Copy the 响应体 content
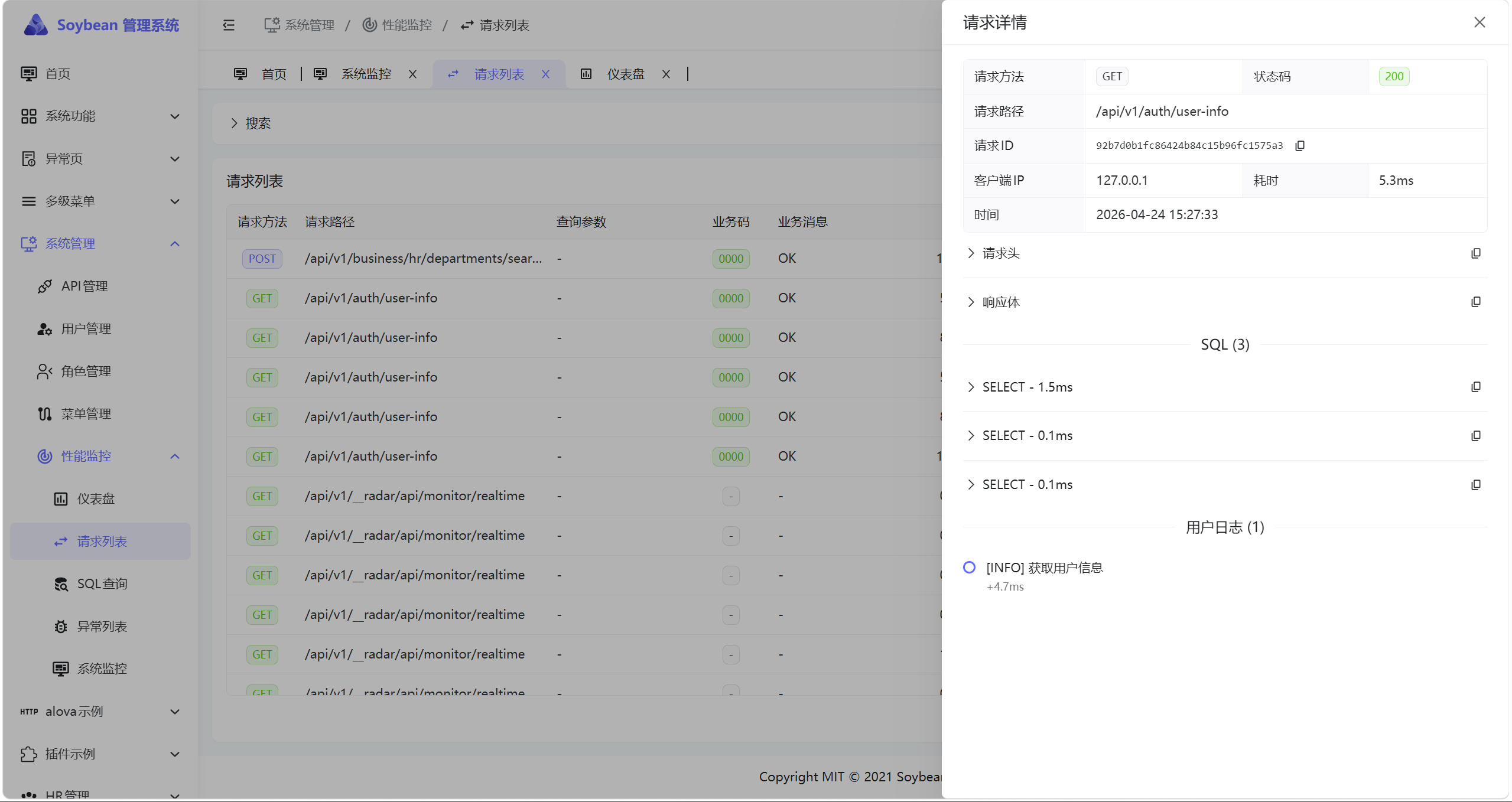The width and height of the screenshot is (1512, 802). [1476, 301]
